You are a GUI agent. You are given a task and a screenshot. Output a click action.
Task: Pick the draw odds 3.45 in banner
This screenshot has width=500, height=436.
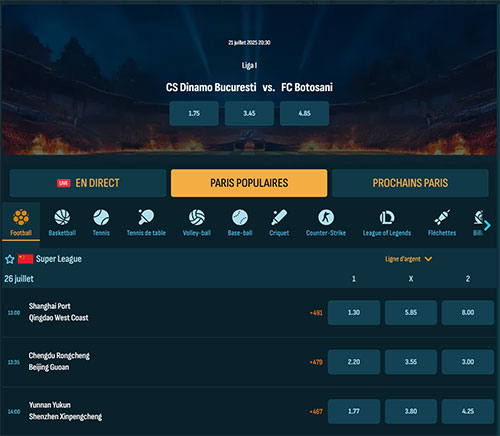coord(249,113)
